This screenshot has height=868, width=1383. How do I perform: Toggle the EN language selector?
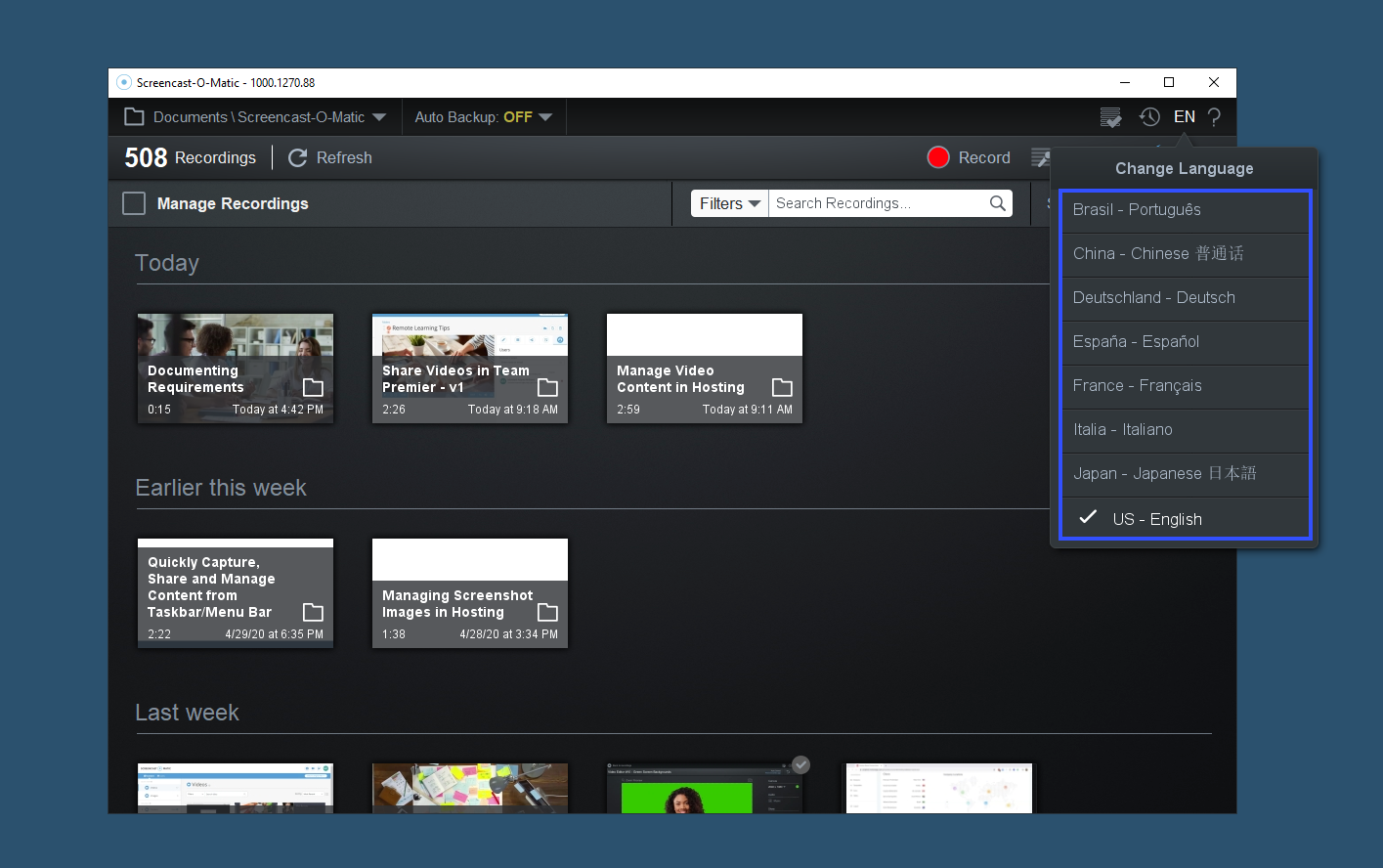[1185, 117]
